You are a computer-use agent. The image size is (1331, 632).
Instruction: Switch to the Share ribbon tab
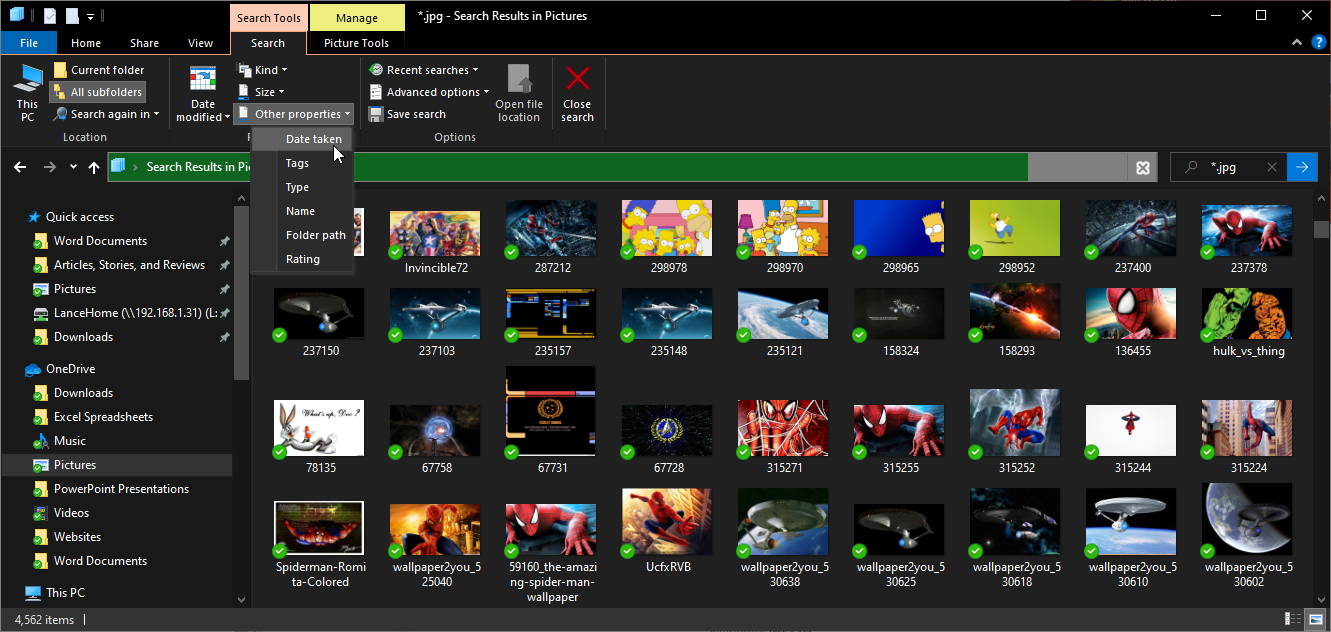tap(144, 43)
